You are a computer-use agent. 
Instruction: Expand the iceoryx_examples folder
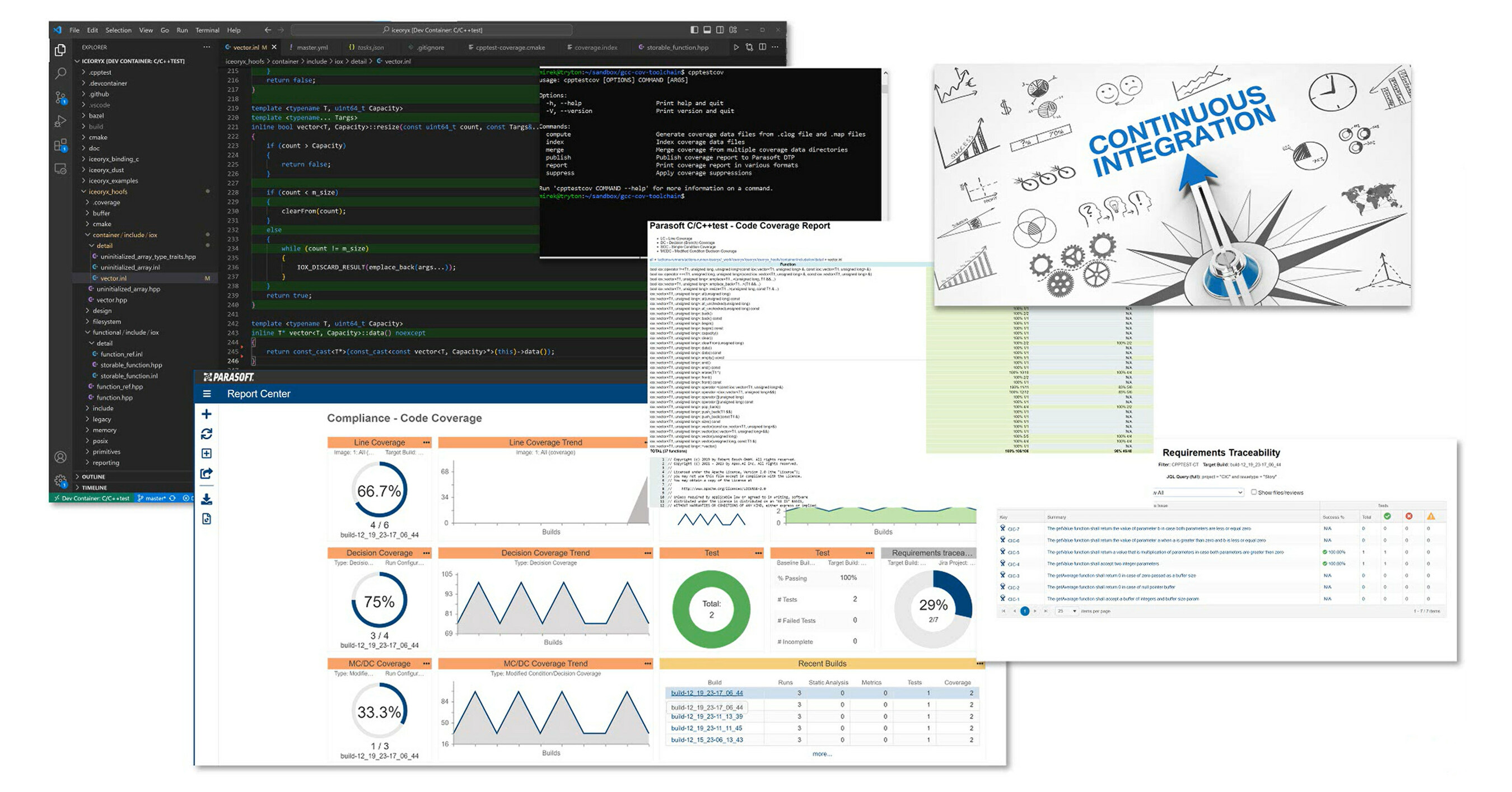(113, 181)
